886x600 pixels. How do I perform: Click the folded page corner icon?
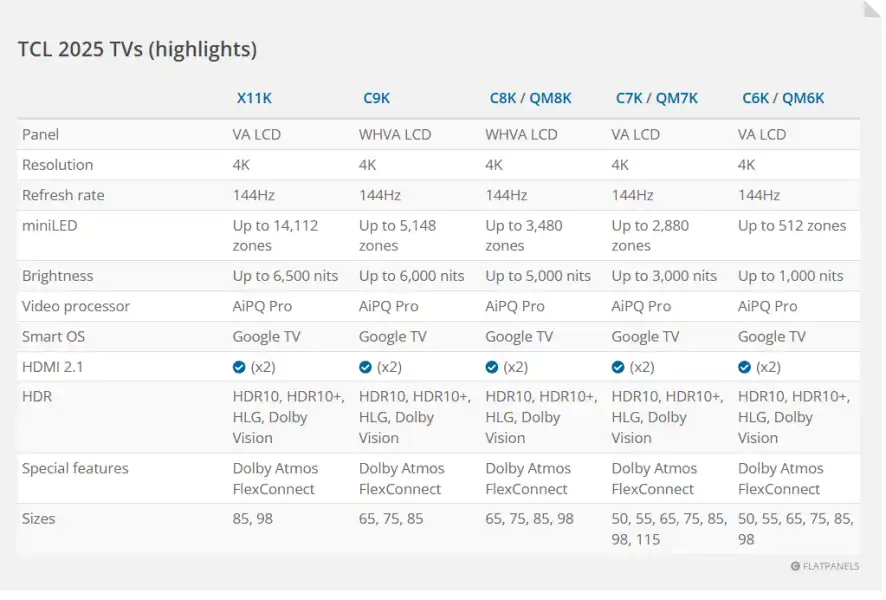[872, 9]
